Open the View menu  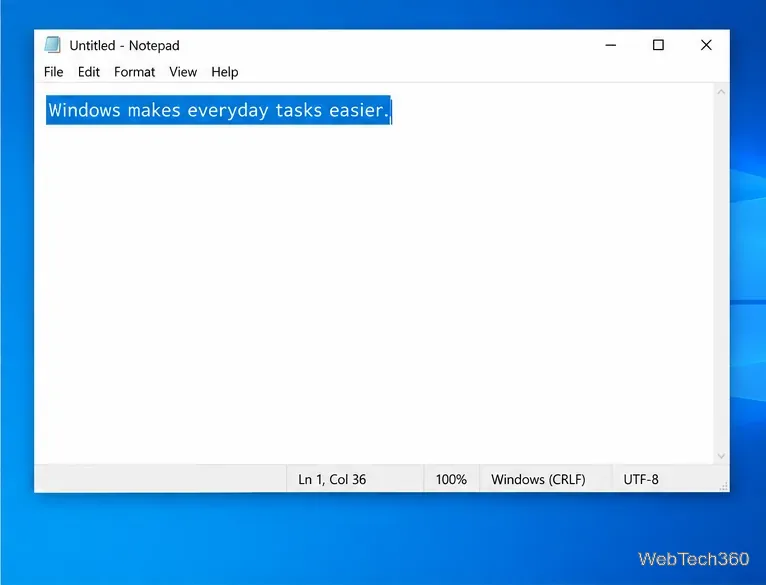point(183,72)
